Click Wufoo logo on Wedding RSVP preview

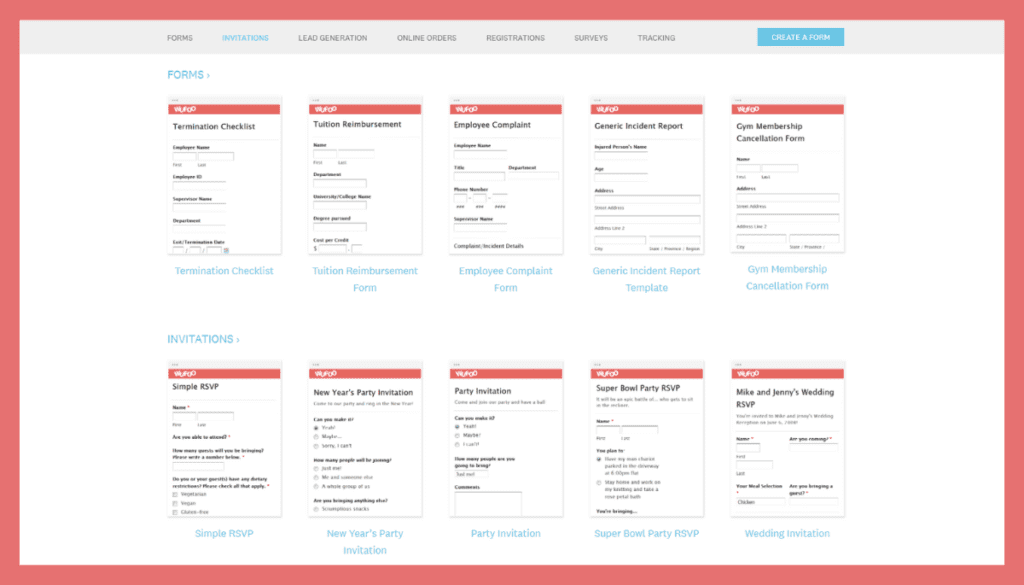click(x=748, y=374)
